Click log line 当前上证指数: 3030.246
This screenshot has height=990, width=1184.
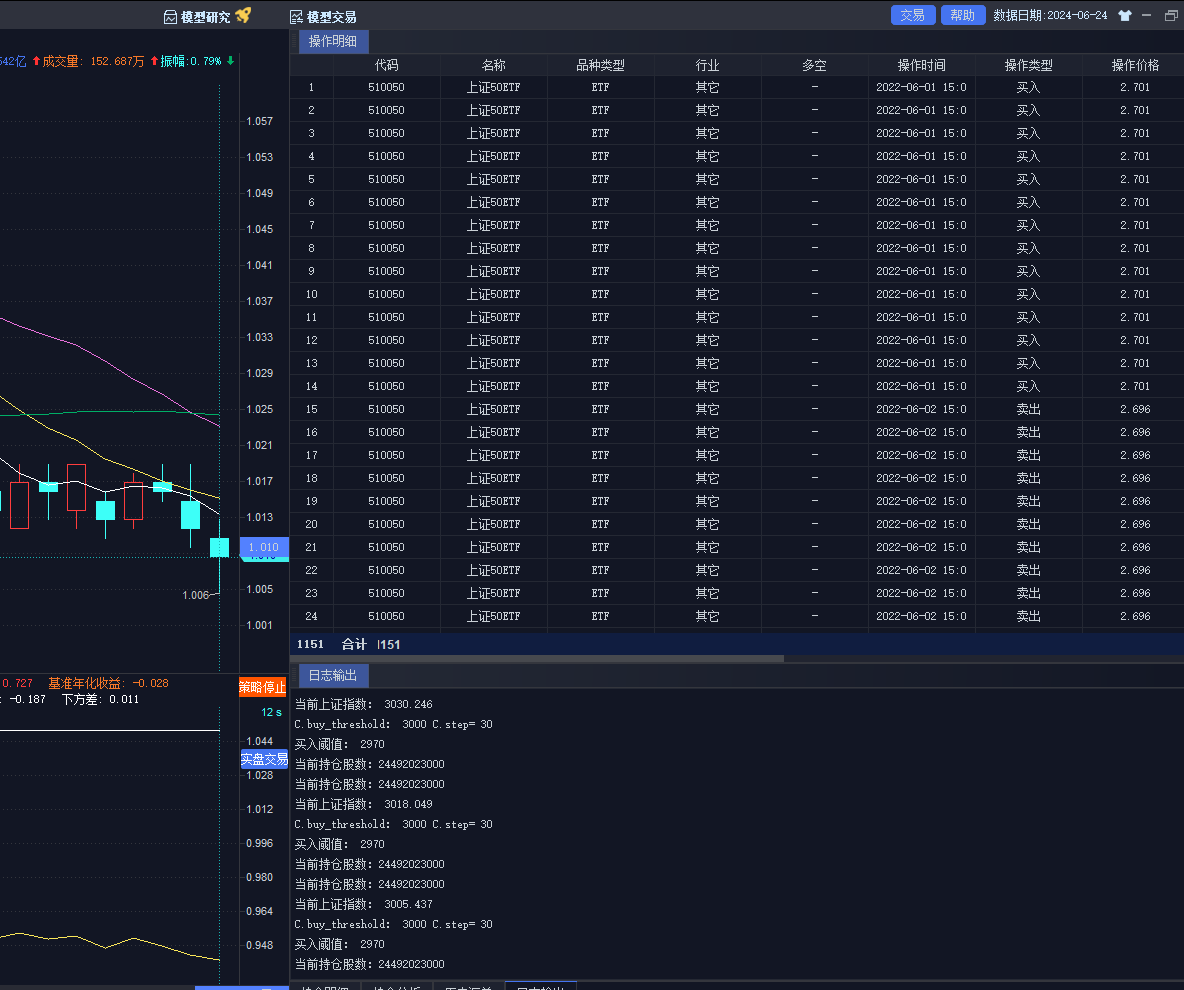pos(363,704)
